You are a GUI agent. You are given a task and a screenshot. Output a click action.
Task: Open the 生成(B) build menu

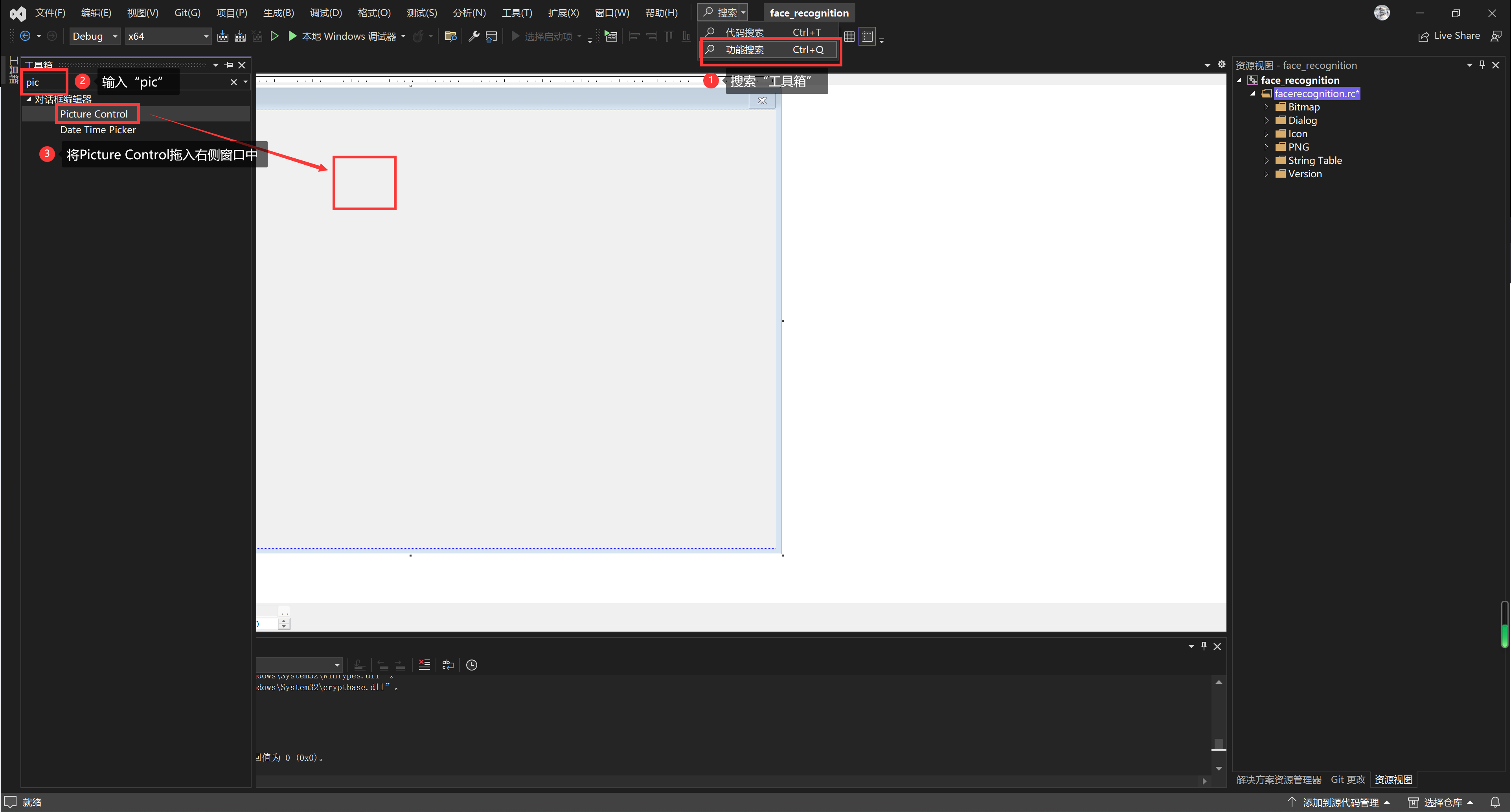[x=278, y=13]
